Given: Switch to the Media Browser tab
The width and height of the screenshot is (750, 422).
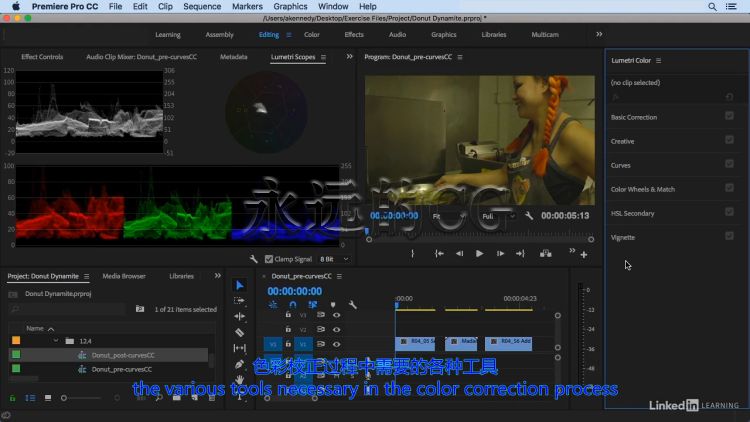Looking at the screenshot, I should click(124, 276).
